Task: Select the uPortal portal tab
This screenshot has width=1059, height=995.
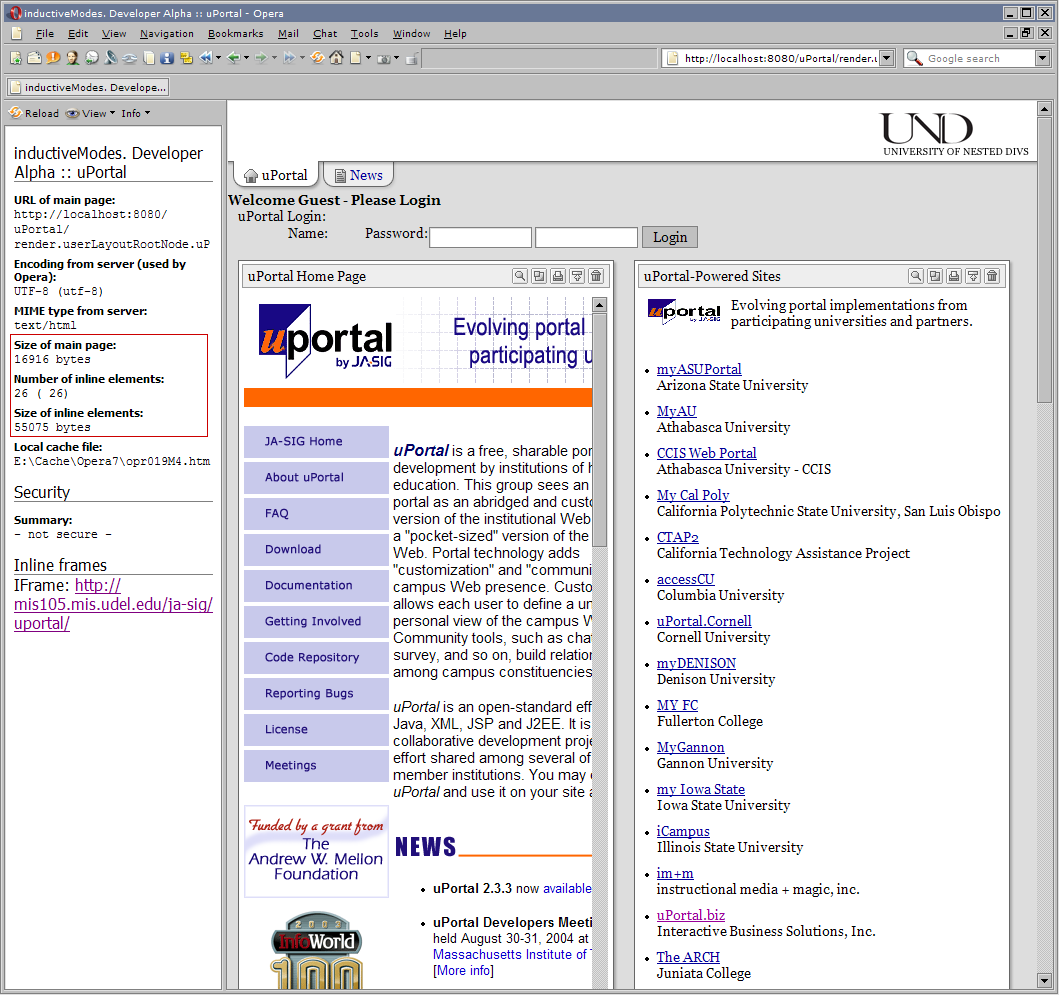Action: click(x=276, y=175)
